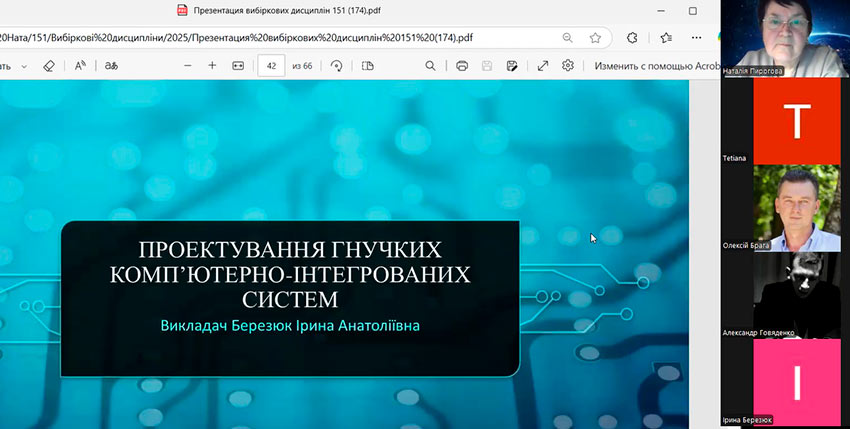Rotate the PDF page

click(337, 65)
